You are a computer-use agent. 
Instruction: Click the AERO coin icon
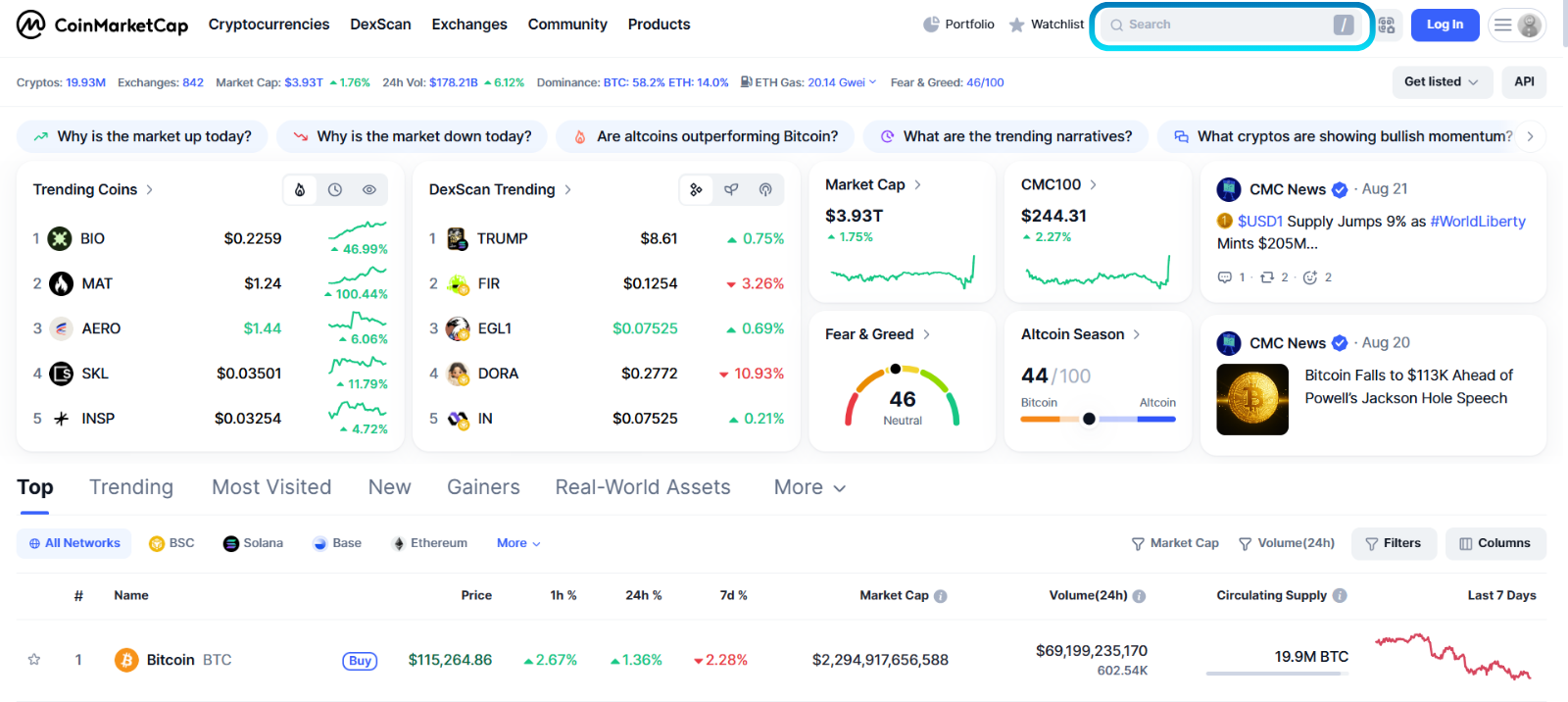(x=61, y=328)
